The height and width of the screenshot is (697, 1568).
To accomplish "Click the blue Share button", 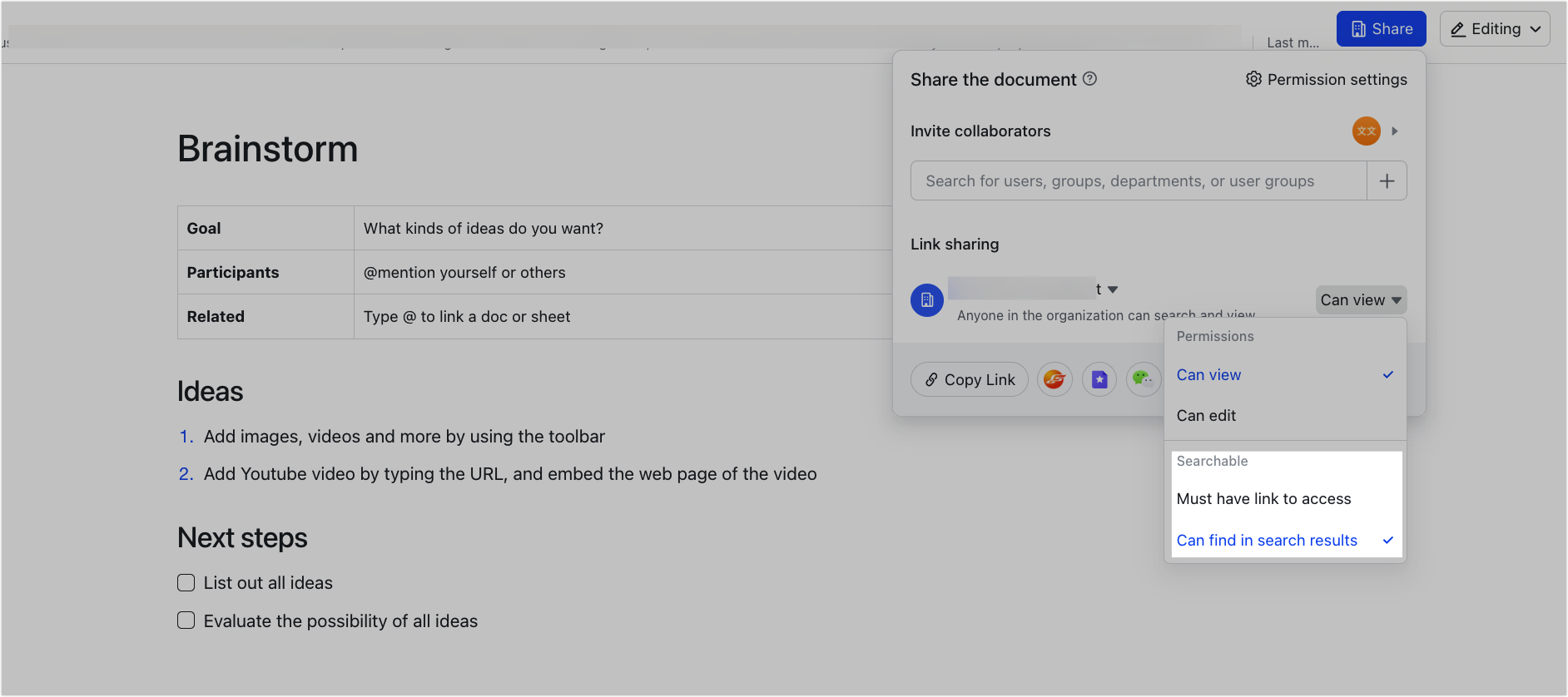I will click(x=1381, y=29).
